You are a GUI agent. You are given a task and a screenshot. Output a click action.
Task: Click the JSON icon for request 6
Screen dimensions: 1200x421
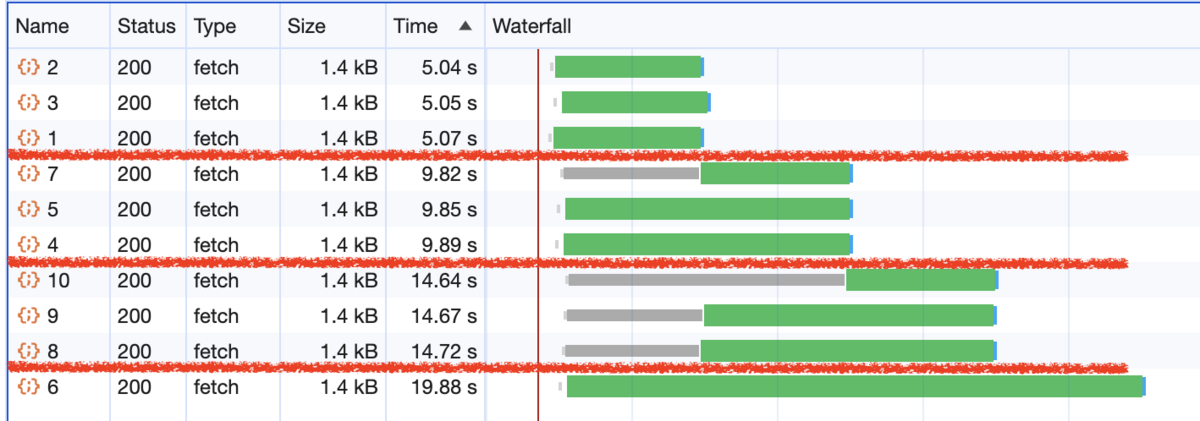28,387
